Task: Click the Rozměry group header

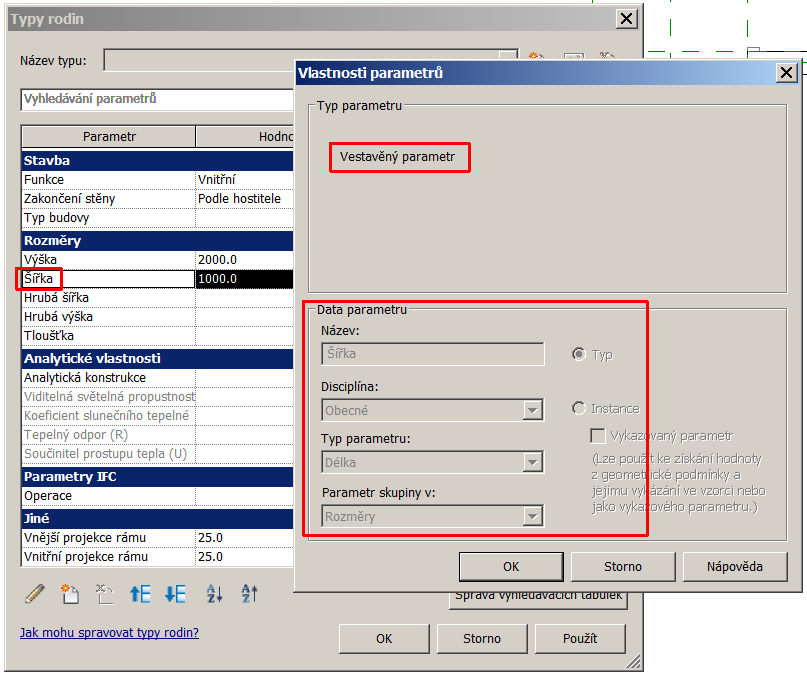Action: pyautogui.click(x=157, y=241)
